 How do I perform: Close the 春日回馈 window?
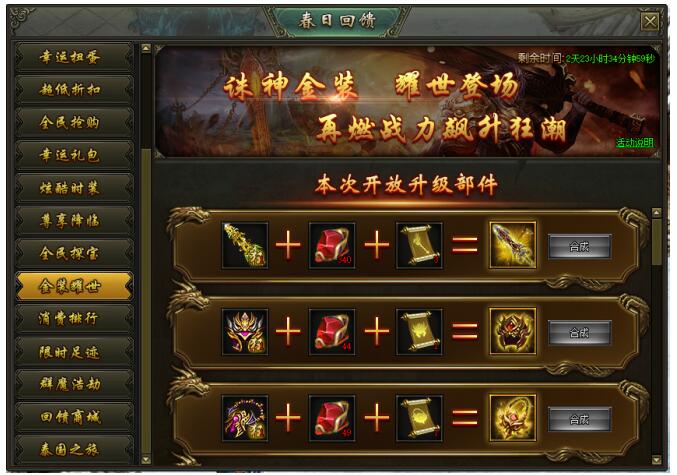(650, 21)
